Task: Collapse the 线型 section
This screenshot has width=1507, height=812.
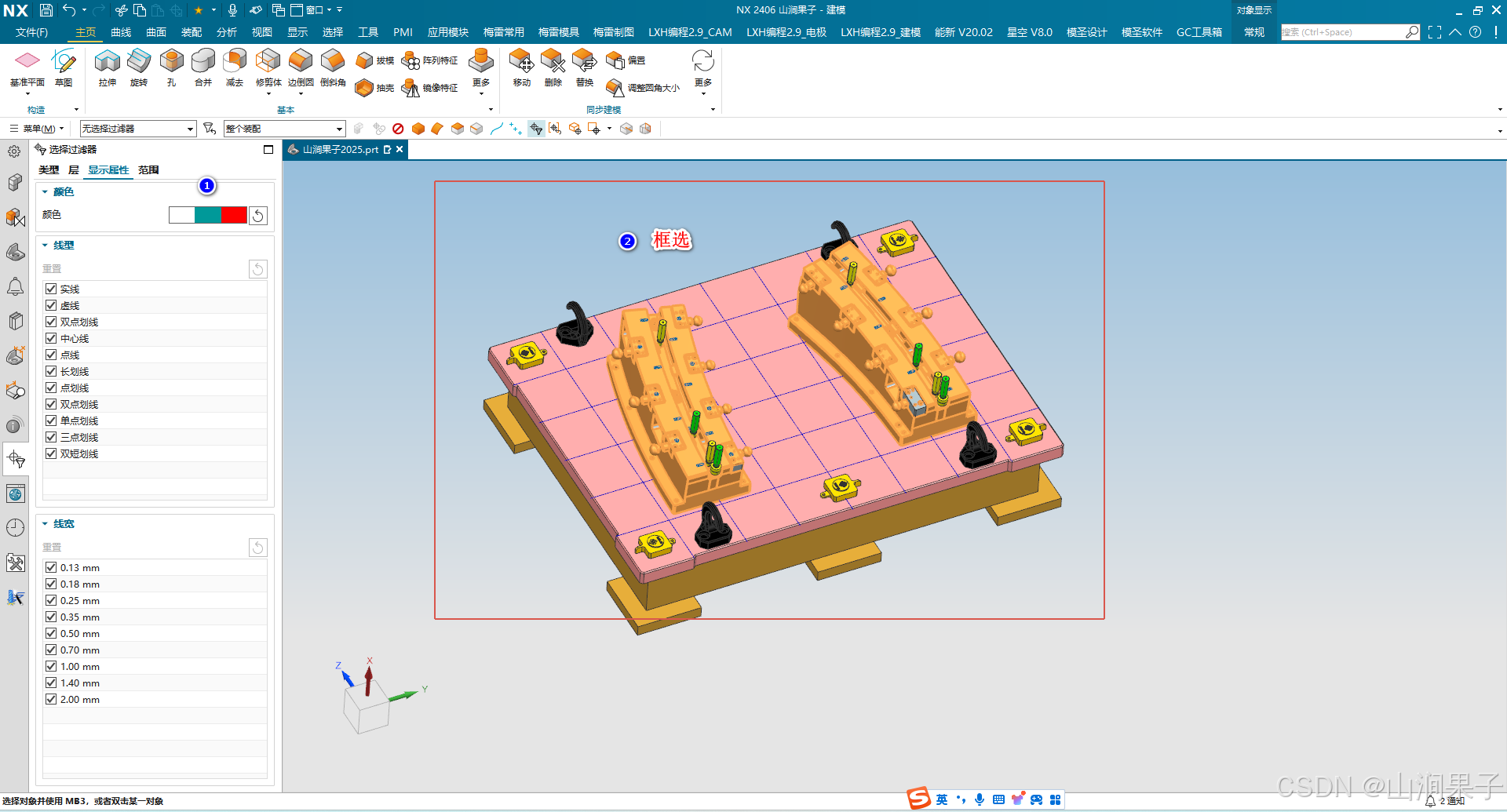Action: tap(45, 246)
